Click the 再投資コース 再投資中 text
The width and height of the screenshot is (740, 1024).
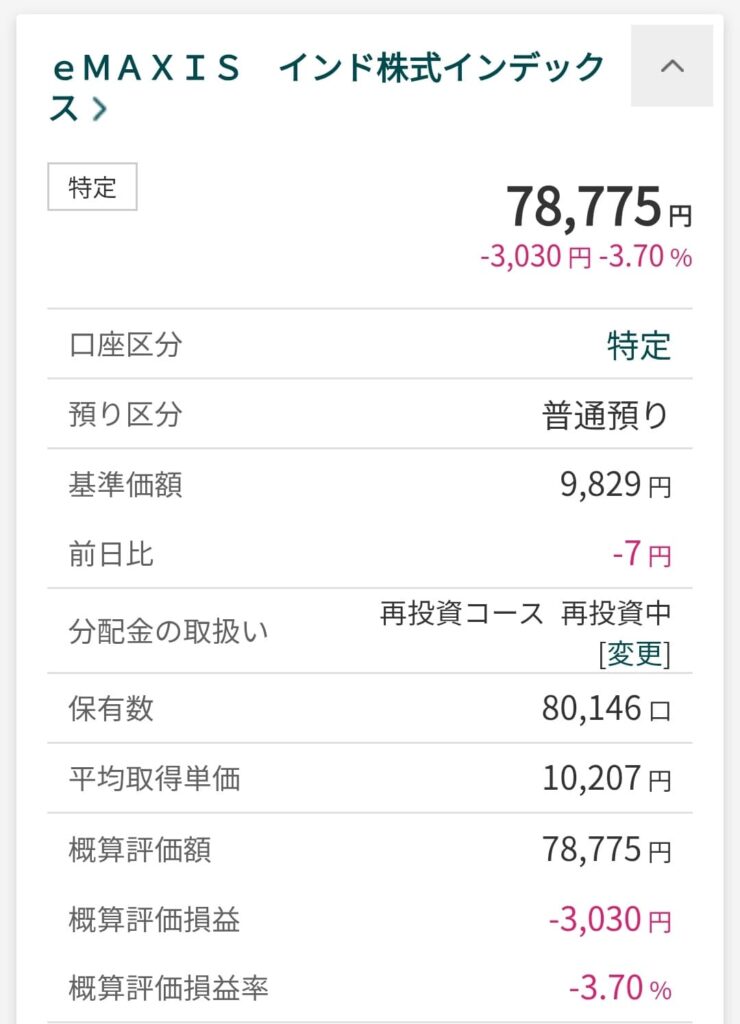tap(525, 613)
